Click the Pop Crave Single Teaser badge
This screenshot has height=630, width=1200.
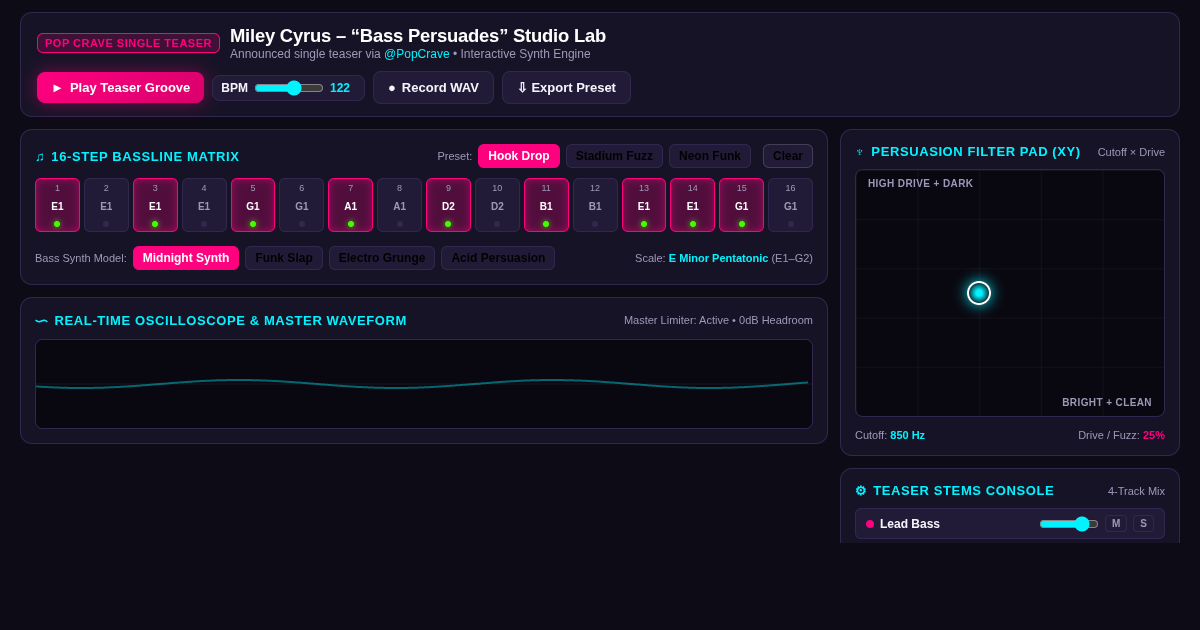point(128,43)
